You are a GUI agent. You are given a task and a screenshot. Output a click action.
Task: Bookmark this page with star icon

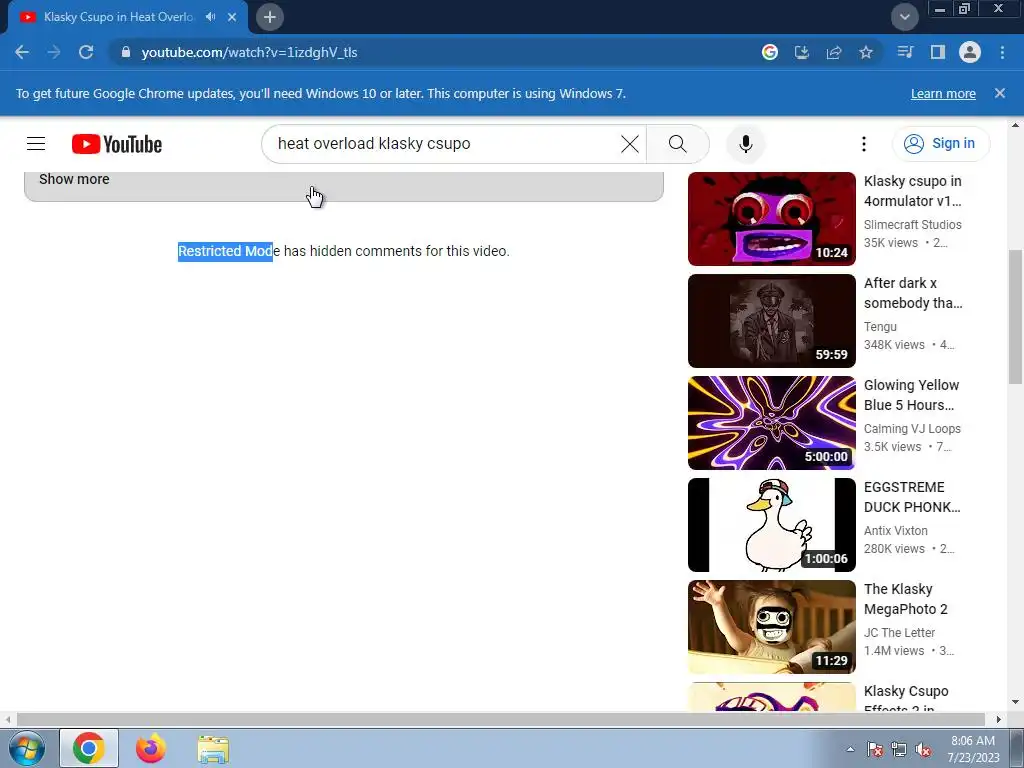click(x=866, y=52)
